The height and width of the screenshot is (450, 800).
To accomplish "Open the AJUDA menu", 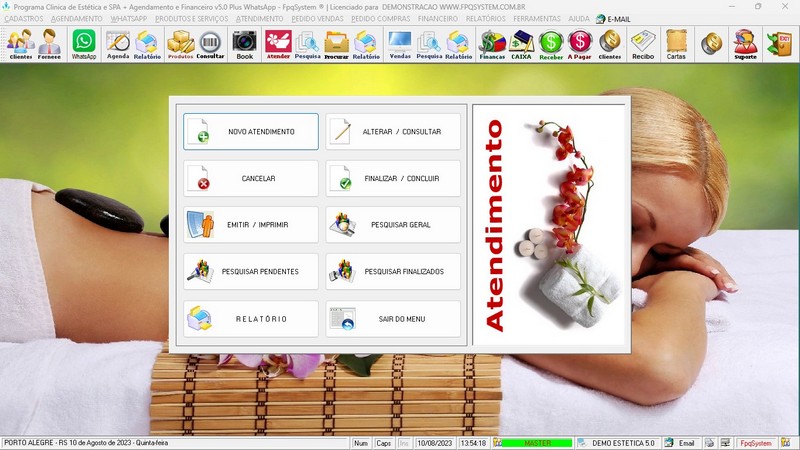I will [579, 19].
